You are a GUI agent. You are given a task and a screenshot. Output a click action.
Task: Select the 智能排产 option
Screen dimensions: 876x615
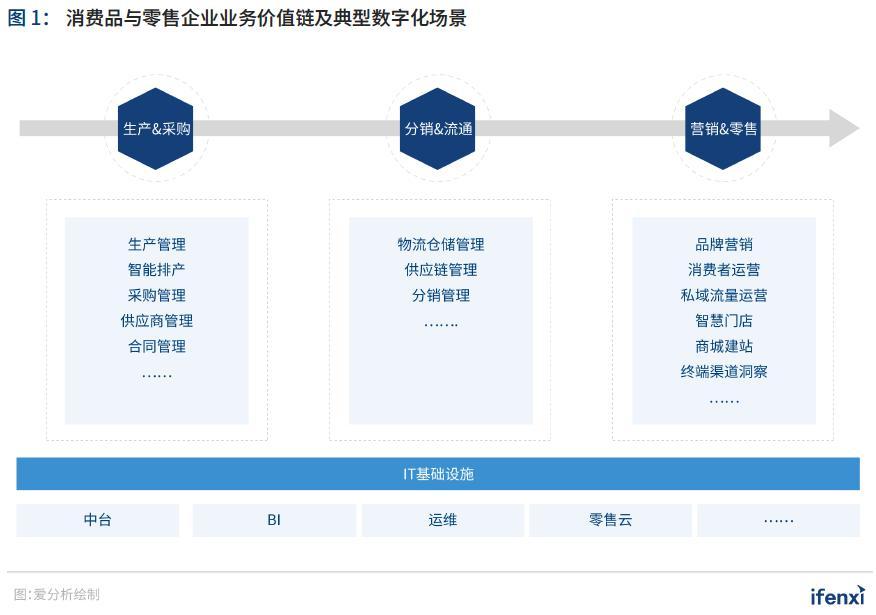(x=157, y=269)
